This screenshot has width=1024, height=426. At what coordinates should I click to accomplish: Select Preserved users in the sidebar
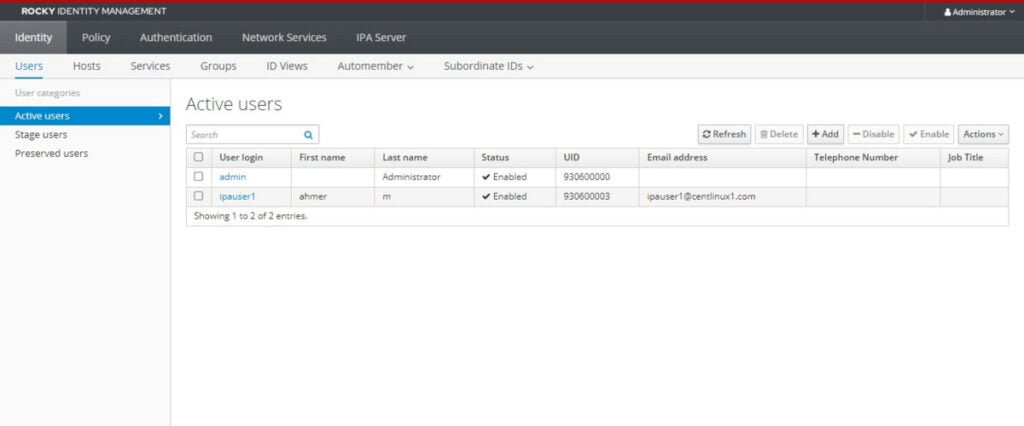(52, 154)
